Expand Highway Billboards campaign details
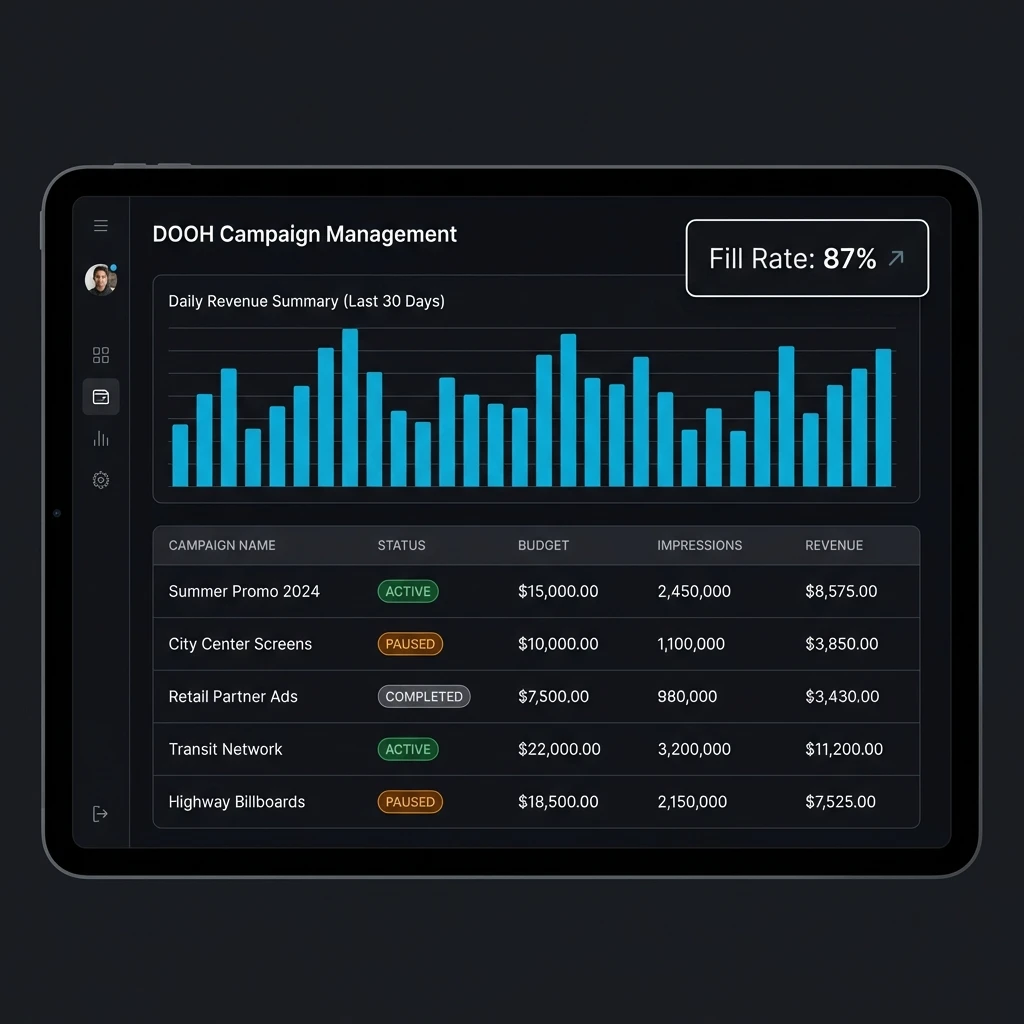Image resolution: width=1024 pixels, height=1024 pixels. (237, 801)
